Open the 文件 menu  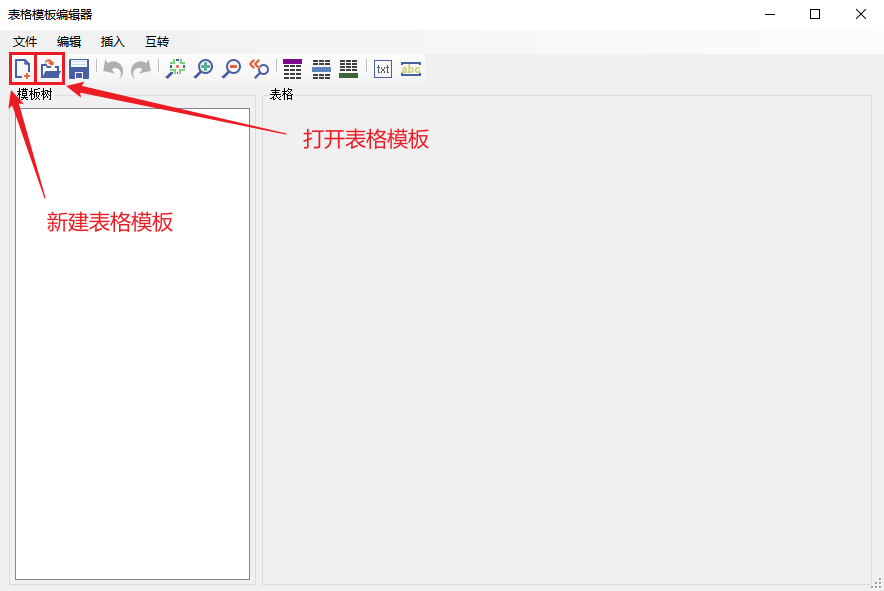point(25,42)
